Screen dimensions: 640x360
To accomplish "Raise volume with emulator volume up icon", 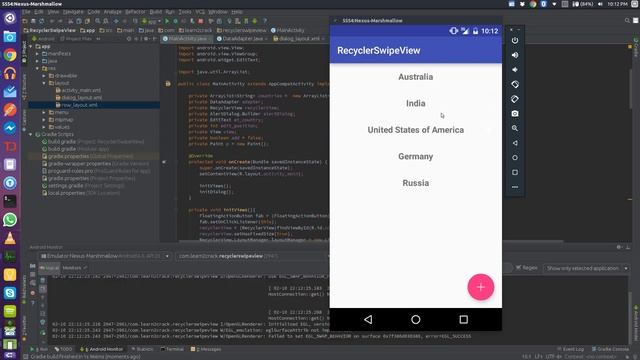I will point(515,55).
